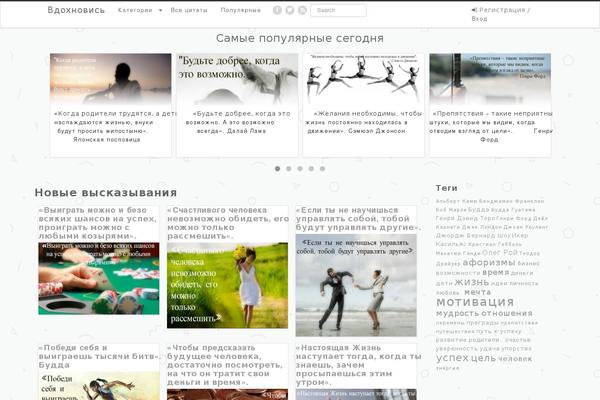This screenshot has height=400, width=600.
Task: Open the dancers image of Сэмюэл Джонсон quote
Action: pyautogui.click(x=364, y=79)
